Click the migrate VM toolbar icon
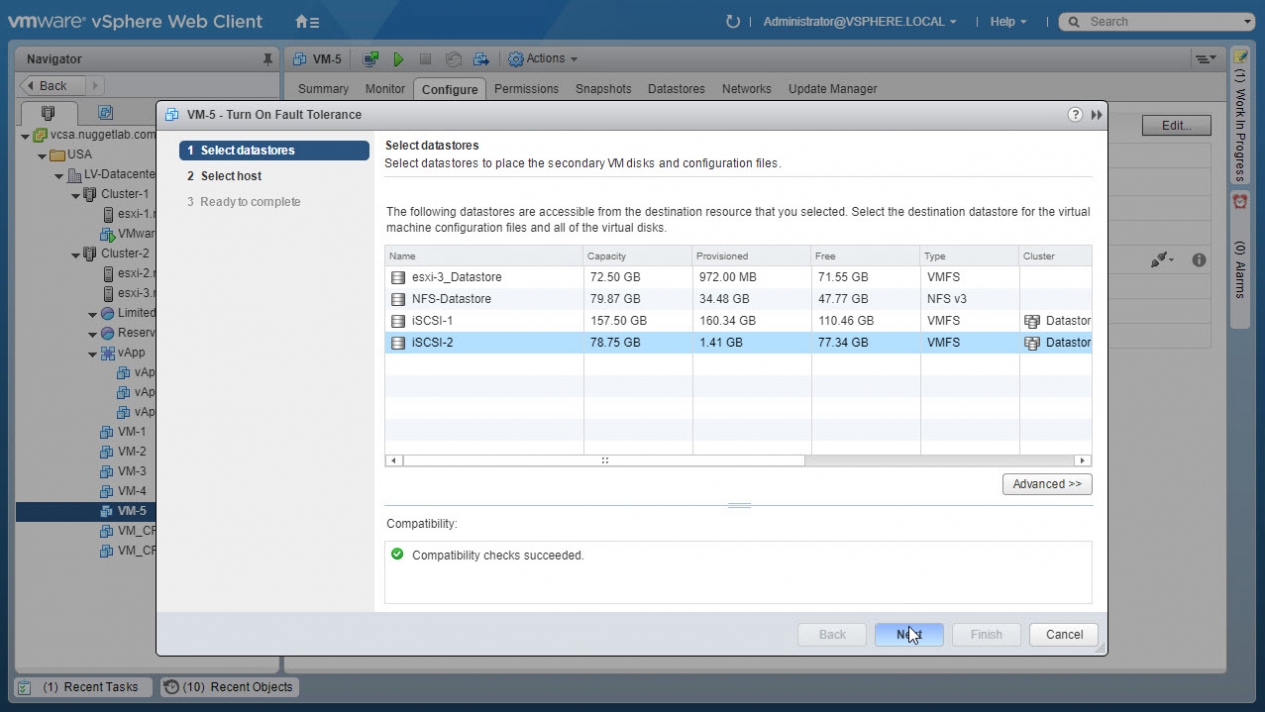 point(481,59)
